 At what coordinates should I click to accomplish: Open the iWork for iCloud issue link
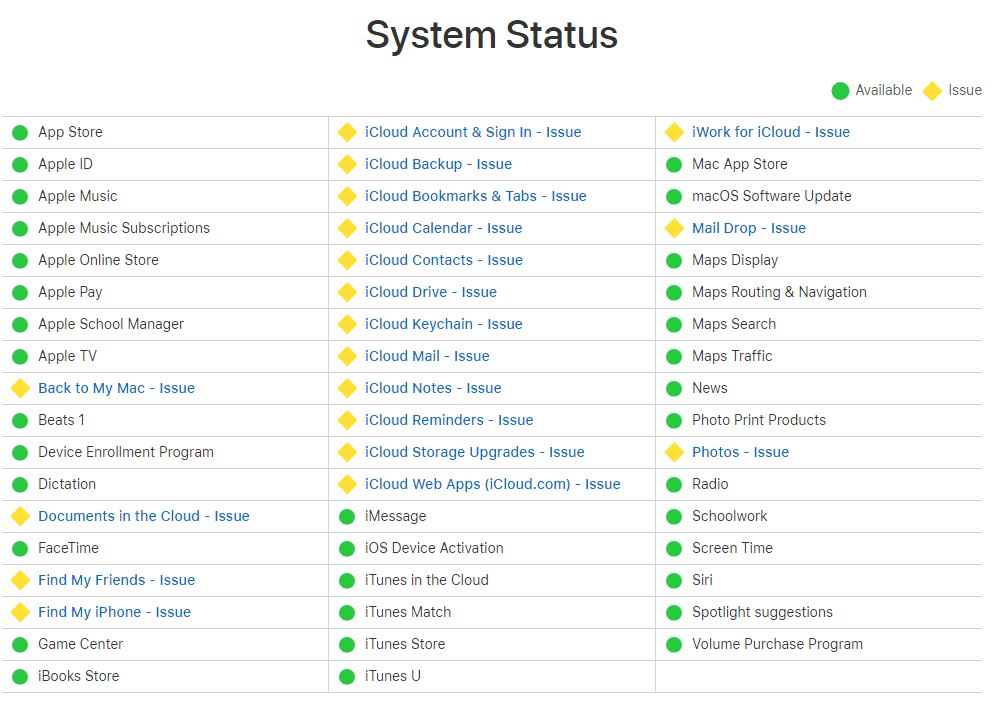(x=770, y=132)
